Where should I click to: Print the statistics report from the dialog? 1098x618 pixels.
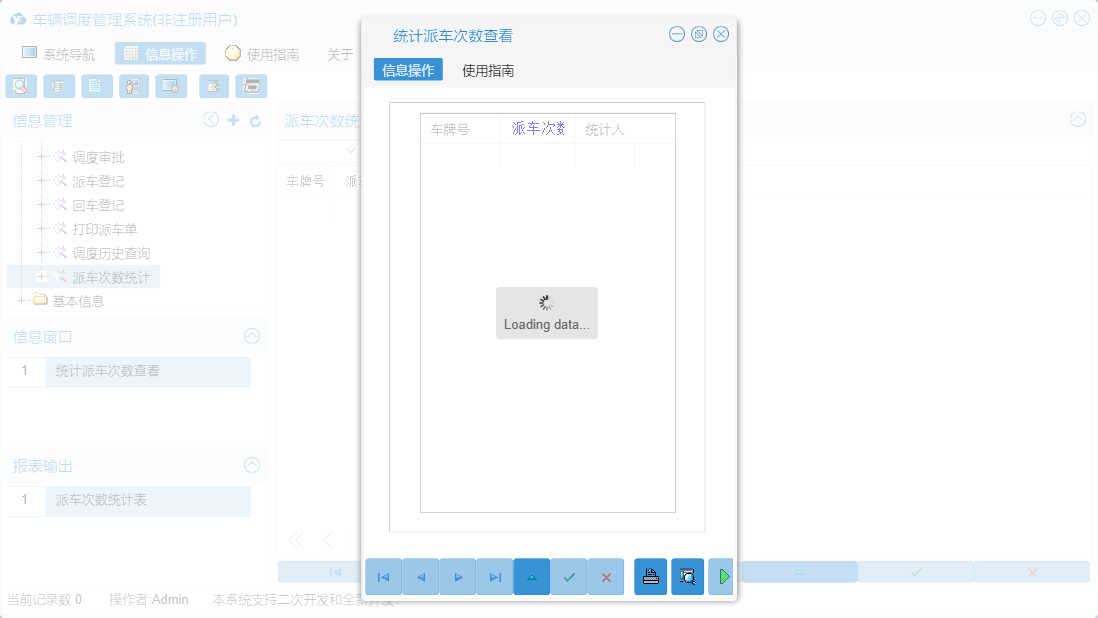tap(650, 577)
